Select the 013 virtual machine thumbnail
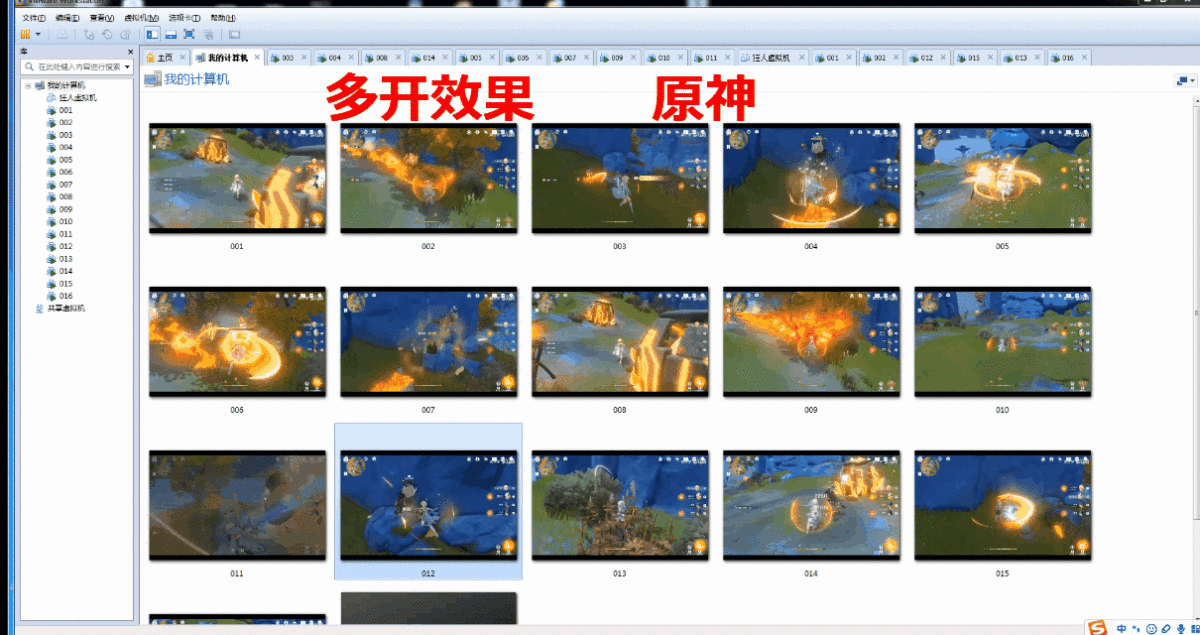 click(x=620, y=505)
